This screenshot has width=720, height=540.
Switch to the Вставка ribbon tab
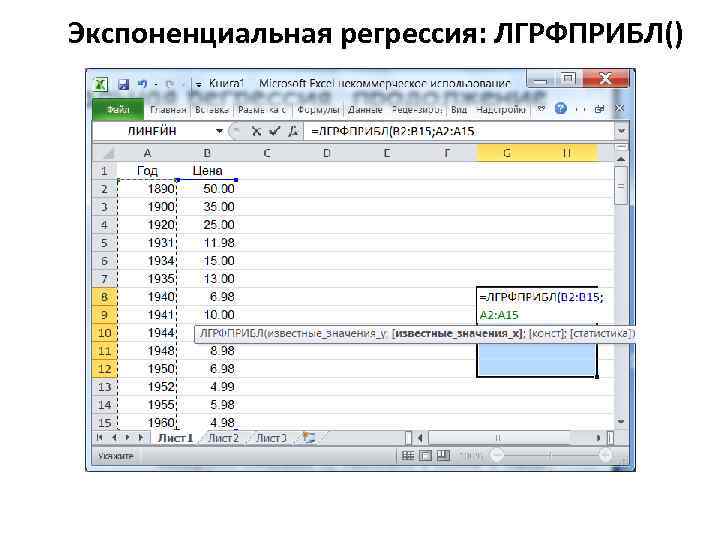tap(212, 110)
